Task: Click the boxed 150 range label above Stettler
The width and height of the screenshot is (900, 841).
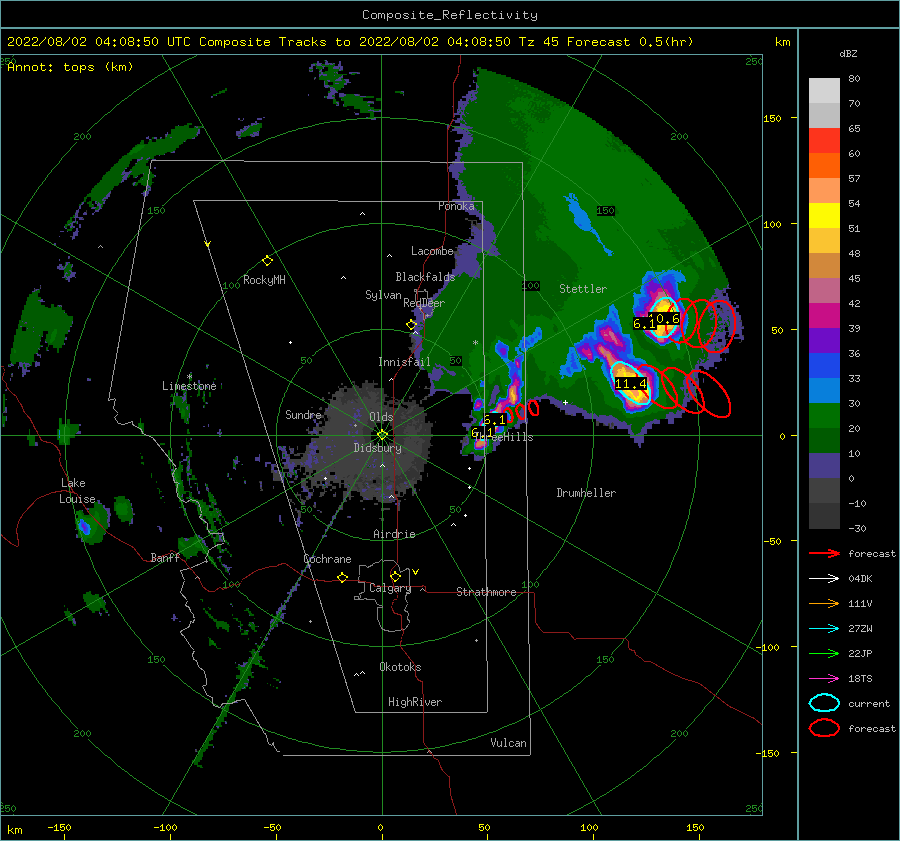Action: (606, 211)
